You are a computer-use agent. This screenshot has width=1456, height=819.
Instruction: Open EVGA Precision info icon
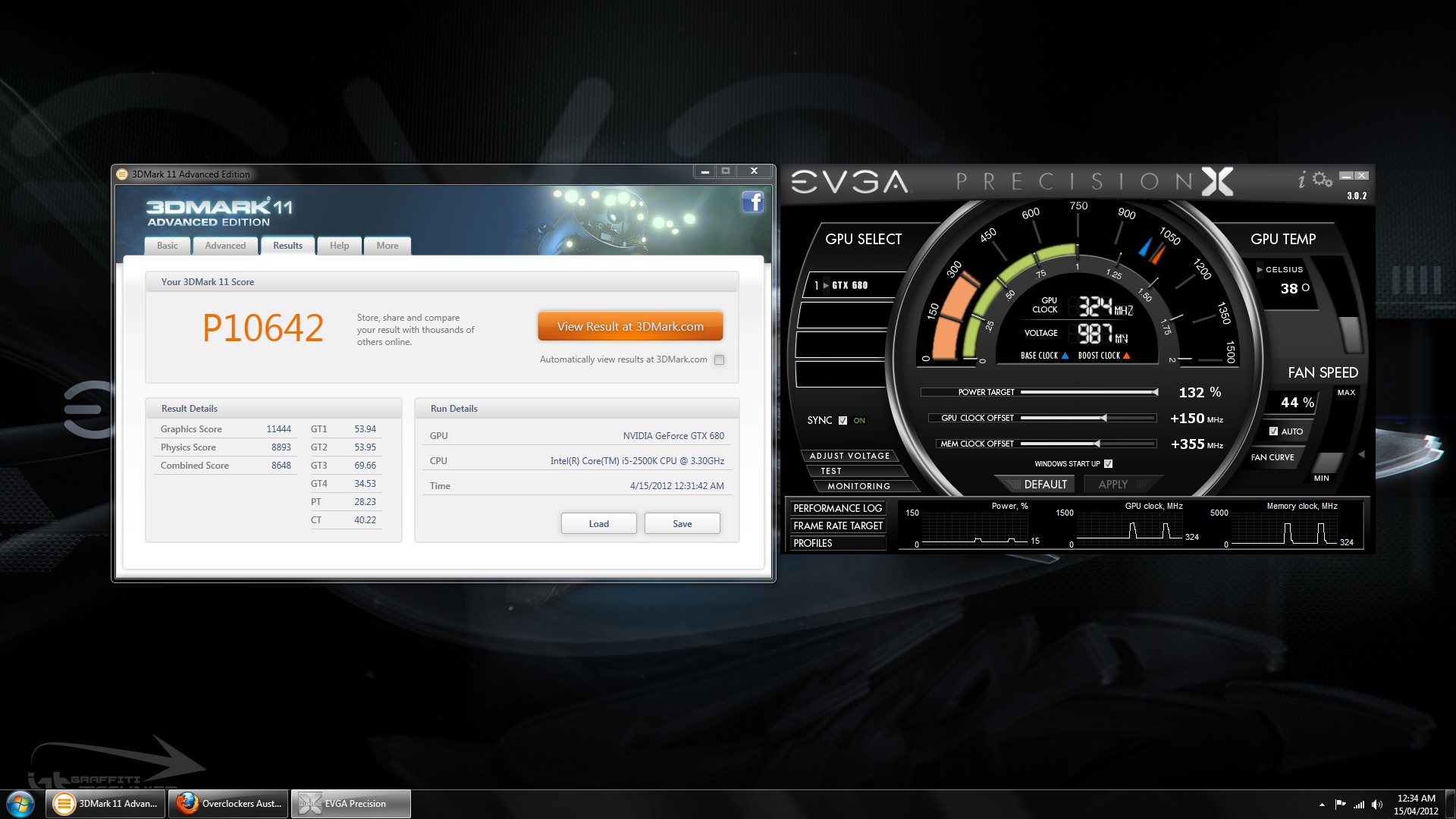[1302, 180]
